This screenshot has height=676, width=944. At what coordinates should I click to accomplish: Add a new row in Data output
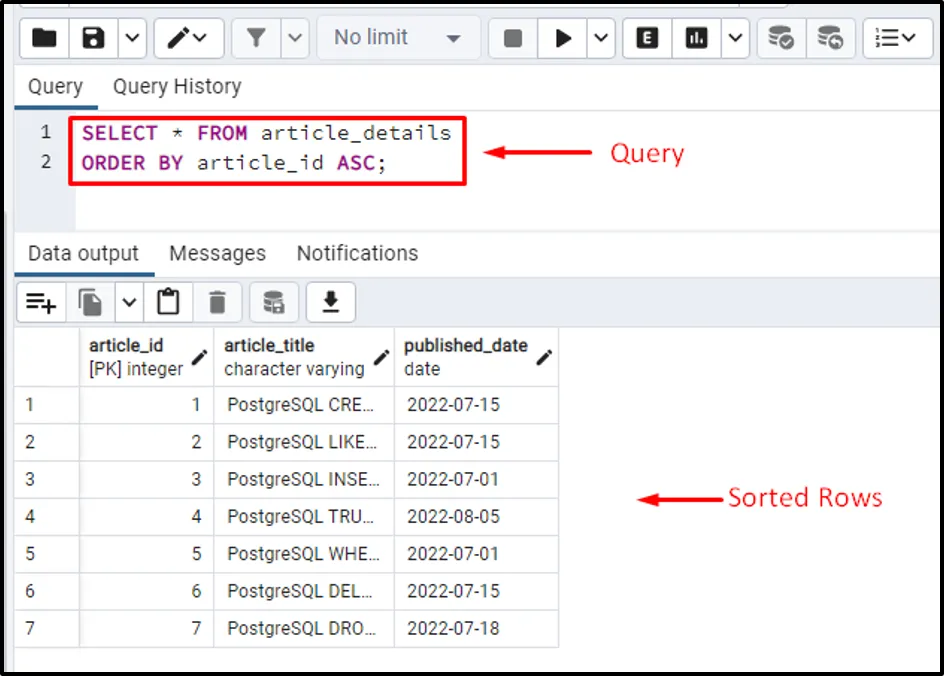[41, 302]
